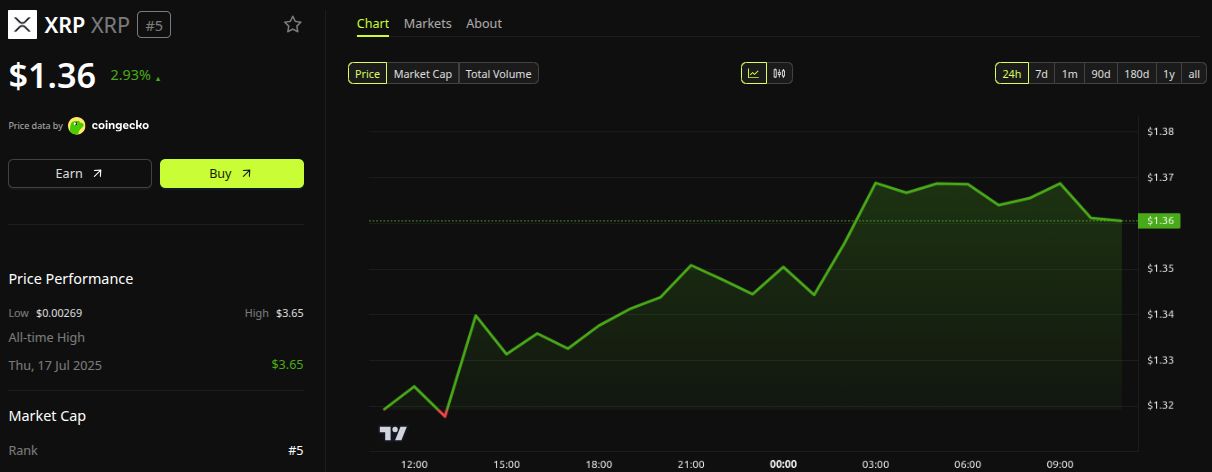Set chart range to 180d
Screen dimensions: 1212x472
click(1137, 73)
